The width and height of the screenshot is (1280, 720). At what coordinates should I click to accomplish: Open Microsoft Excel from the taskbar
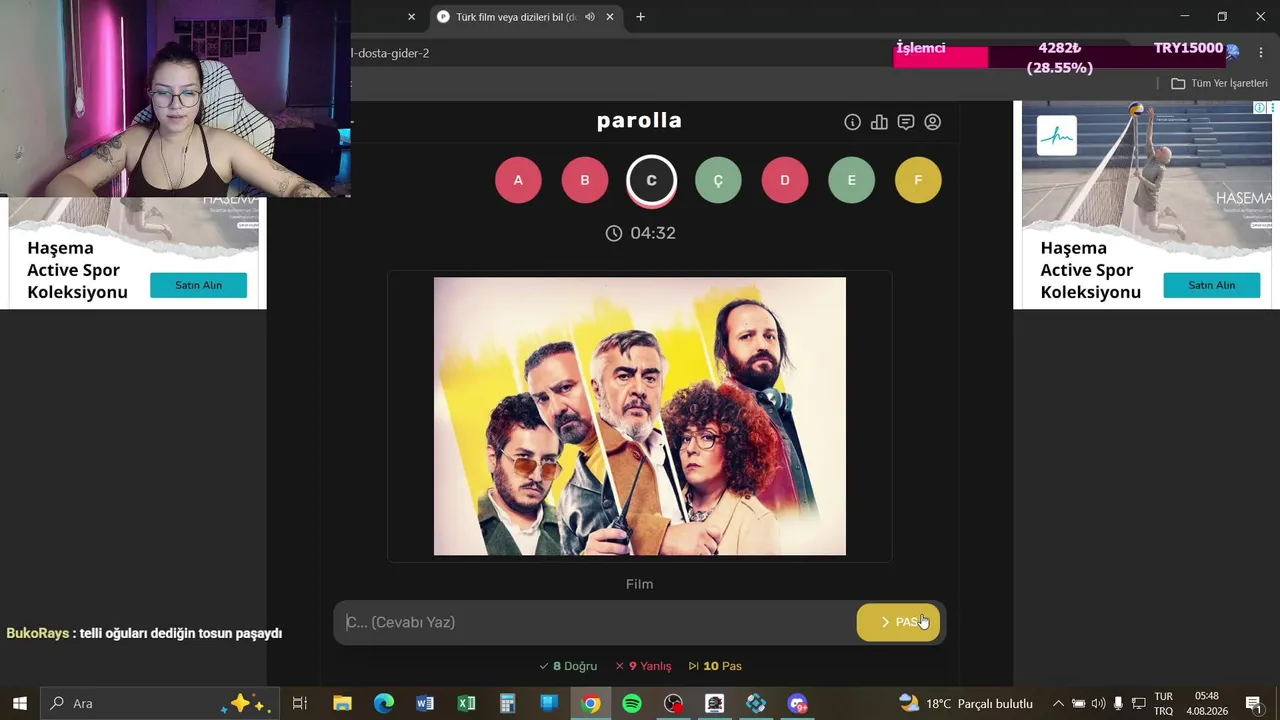pos(466,703)
